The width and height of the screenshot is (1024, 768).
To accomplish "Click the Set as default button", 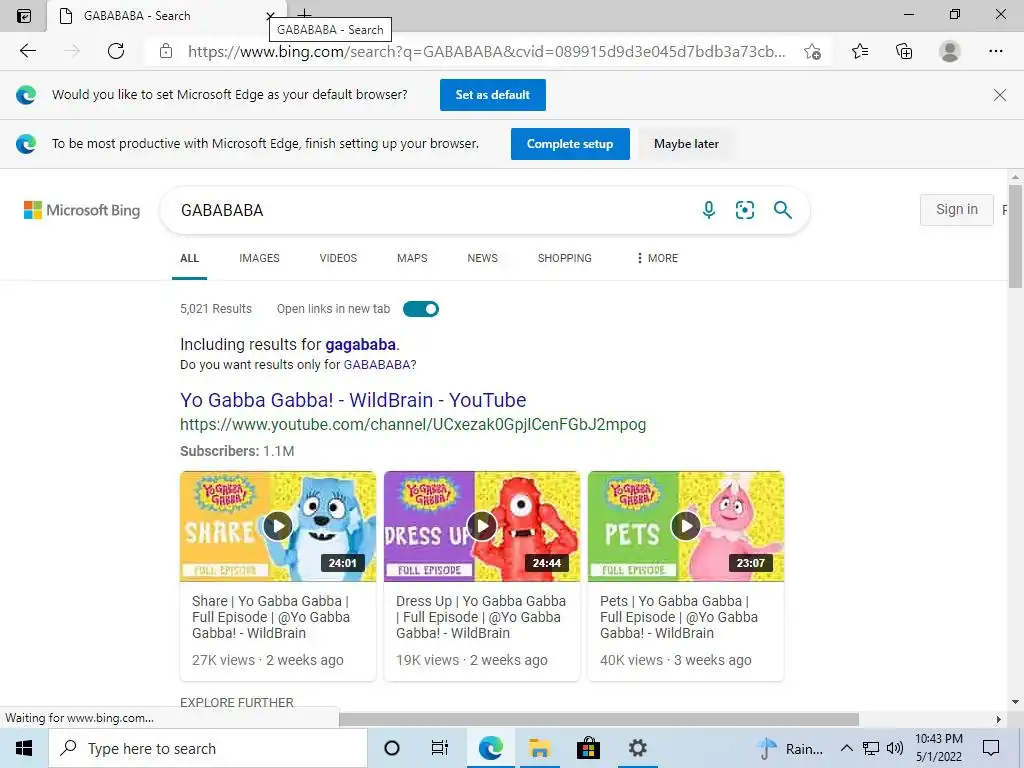I will pyautogui.click(x=492, y=95).
